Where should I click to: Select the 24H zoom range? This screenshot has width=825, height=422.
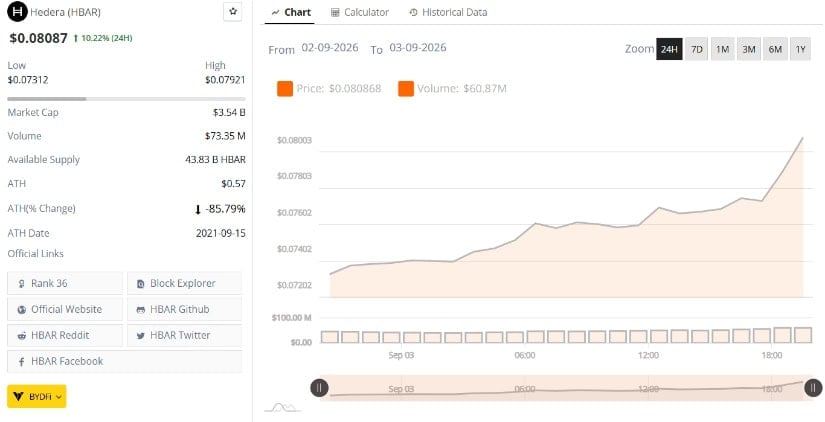click(669, 49)
